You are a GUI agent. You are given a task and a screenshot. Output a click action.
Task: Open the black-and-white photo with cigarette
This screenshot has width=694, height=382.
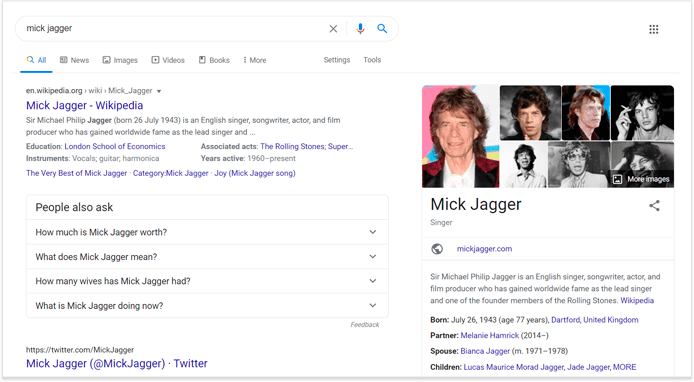[642, 113]
